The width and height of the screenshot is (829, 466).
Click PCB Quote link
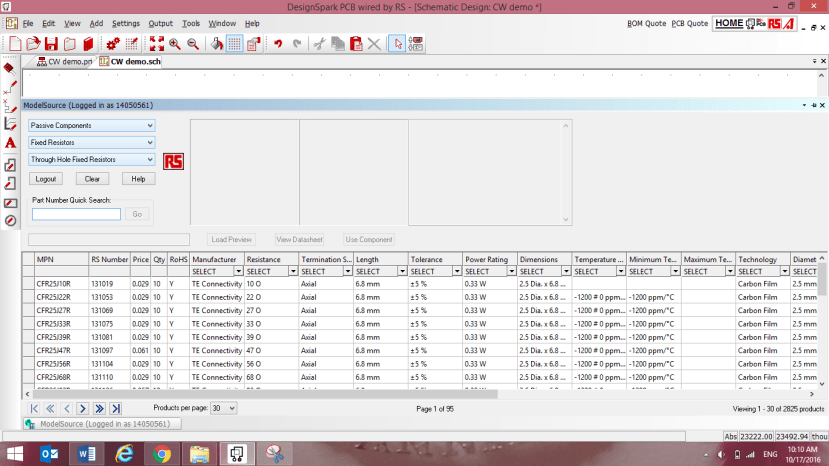(x=689, y=24)
